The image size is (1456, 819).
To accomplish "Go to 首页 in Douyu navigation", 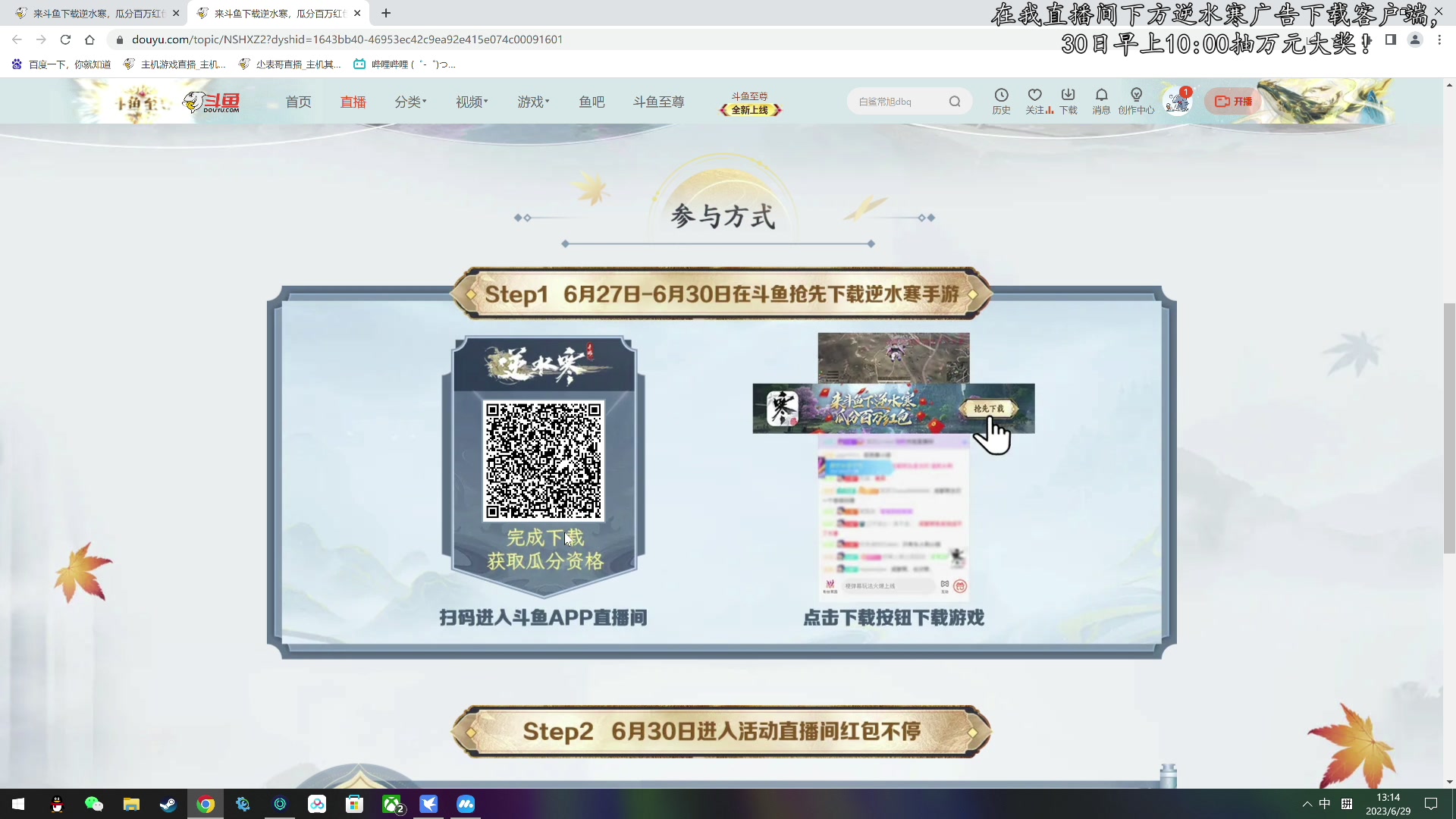I will coord(298,102).
